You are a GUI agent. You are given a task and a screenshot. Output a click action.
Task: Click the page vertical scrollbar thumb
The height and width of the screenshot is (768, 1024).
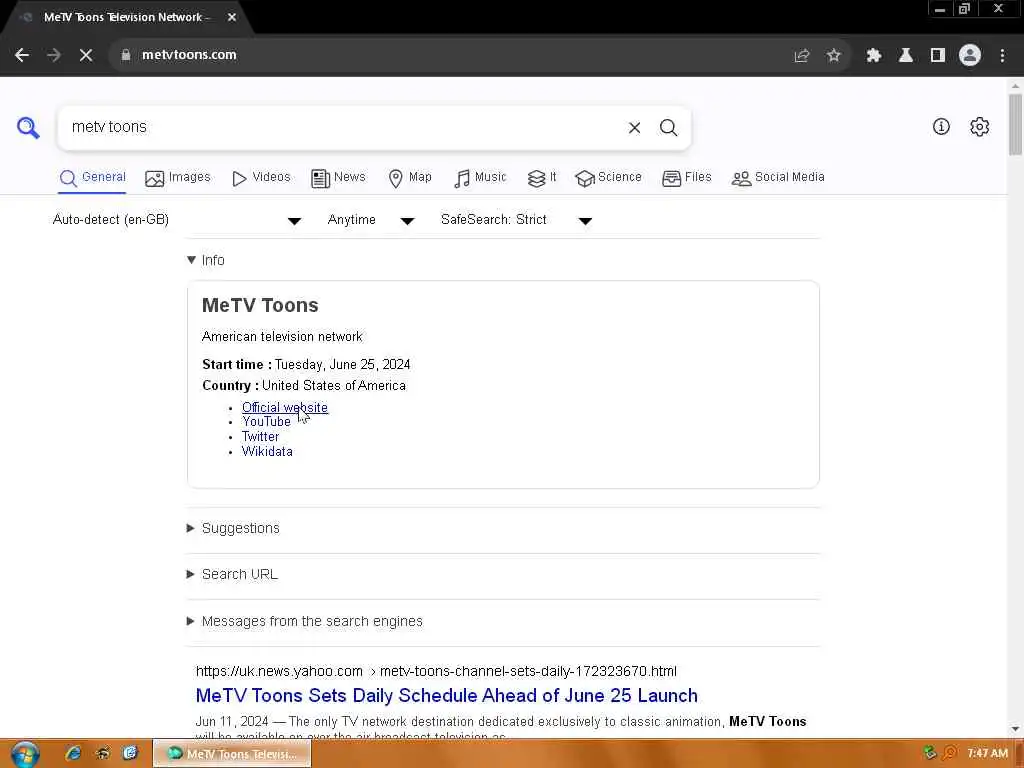[x=1015, y=124]
